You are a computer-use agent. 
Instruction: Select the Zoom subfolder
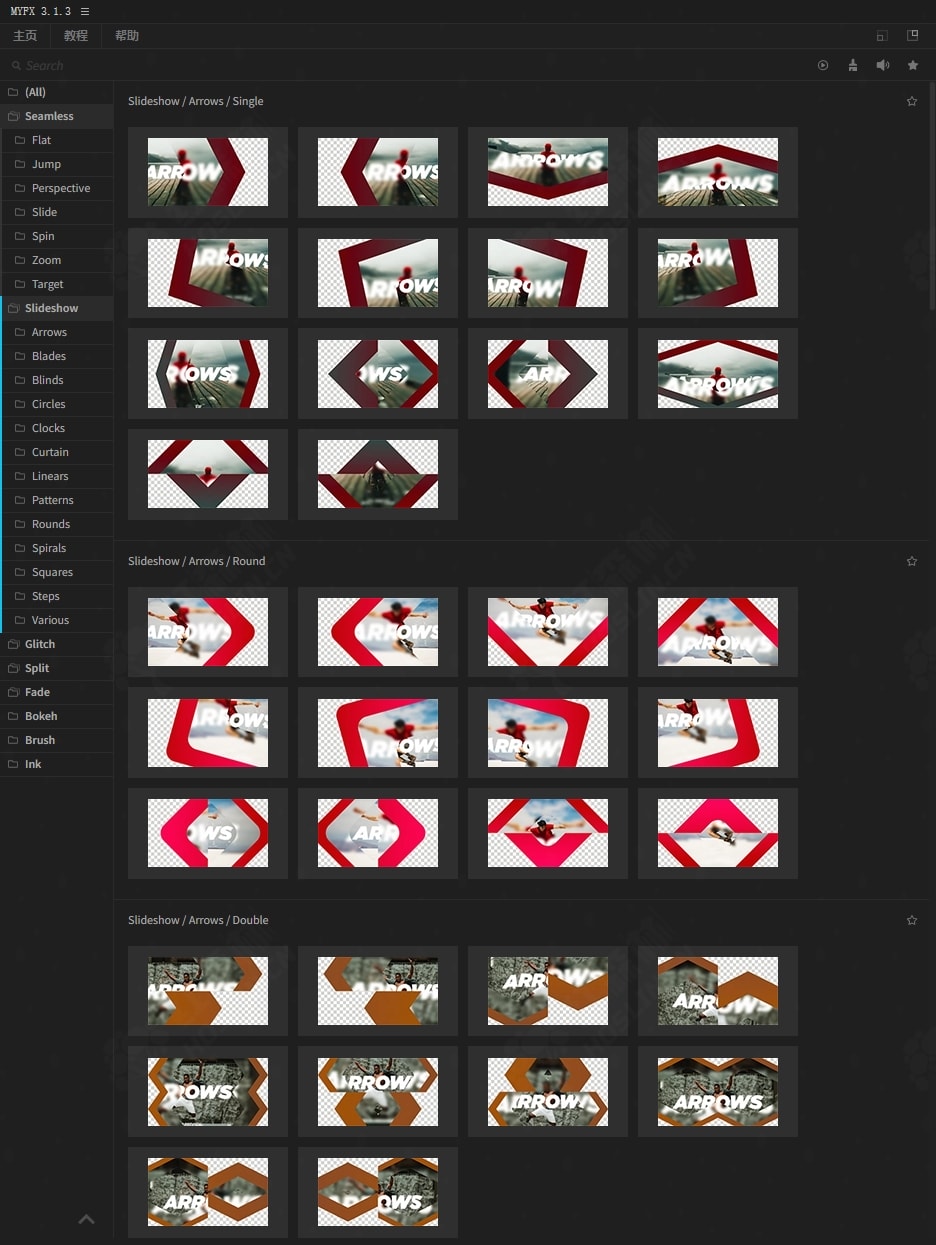57,260
